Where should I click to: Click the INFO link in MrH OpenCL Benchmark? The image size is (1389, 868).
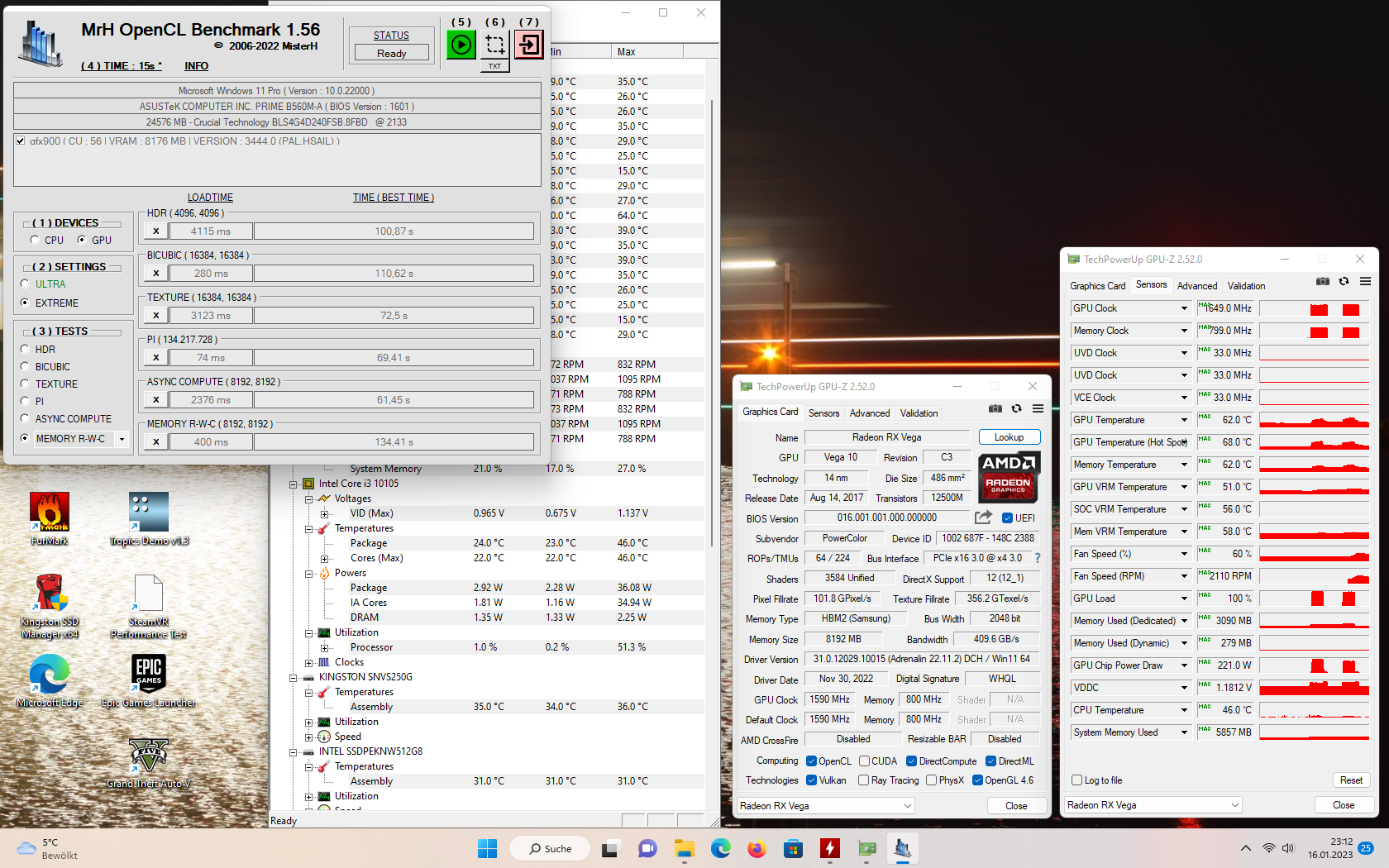coord(196,66)
